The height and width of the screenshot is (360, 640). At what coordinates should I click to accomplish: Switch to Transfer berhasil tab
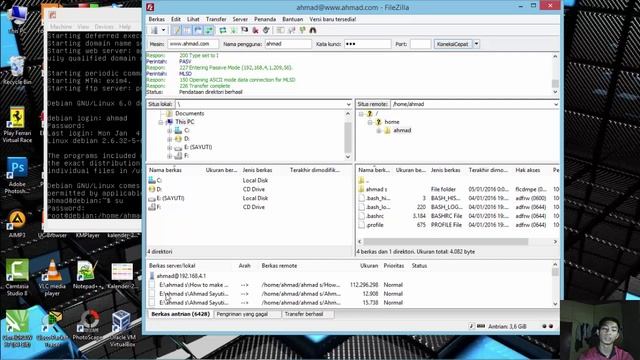click(307, 314)
